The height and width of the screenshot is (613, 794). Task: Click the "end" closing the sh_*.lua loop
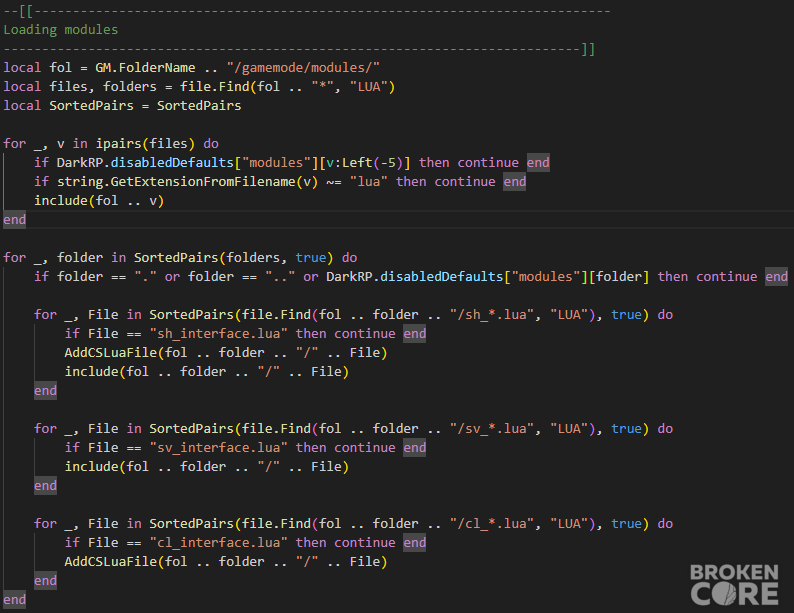pyautogui.click(x=46, y=391)
